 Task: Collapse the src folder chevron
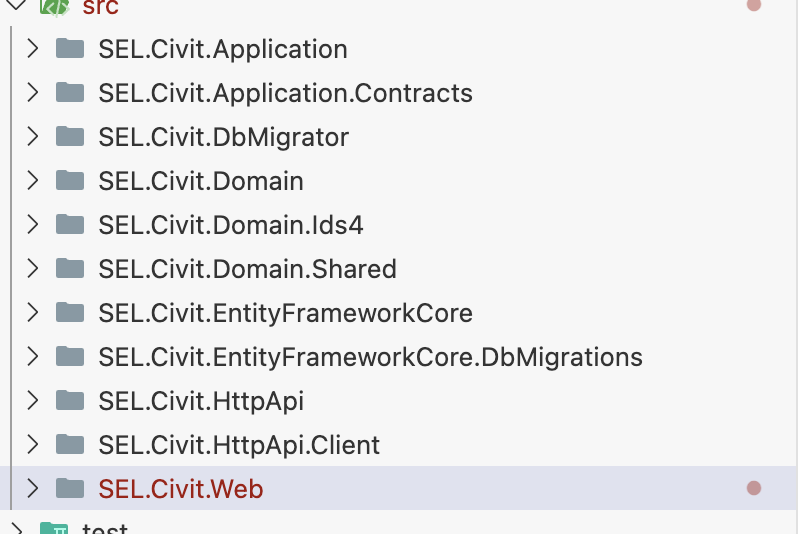[15, 6]
